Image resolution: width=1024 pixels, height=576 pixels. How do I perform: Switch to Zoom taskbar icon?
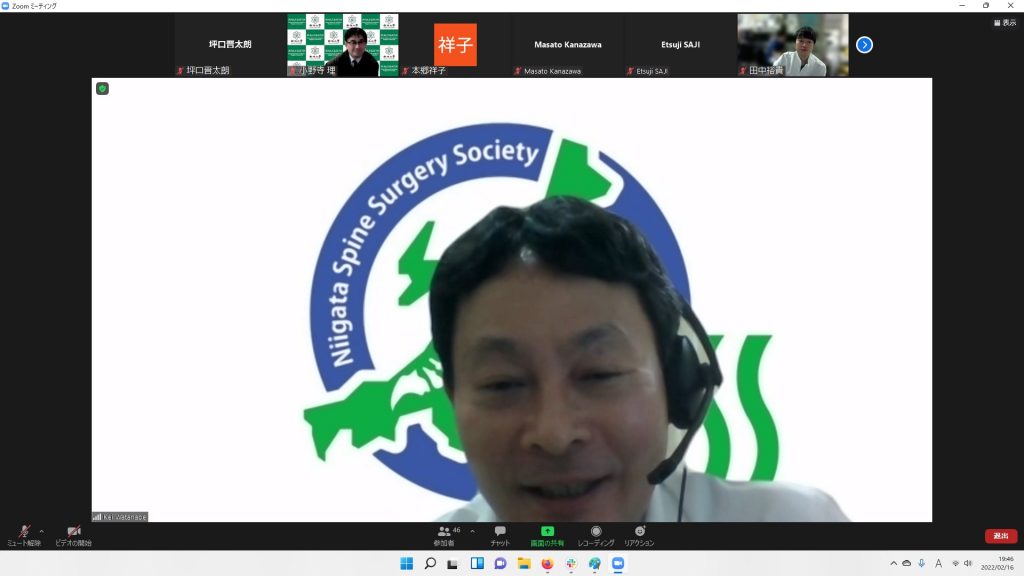(x=618, y=563)
